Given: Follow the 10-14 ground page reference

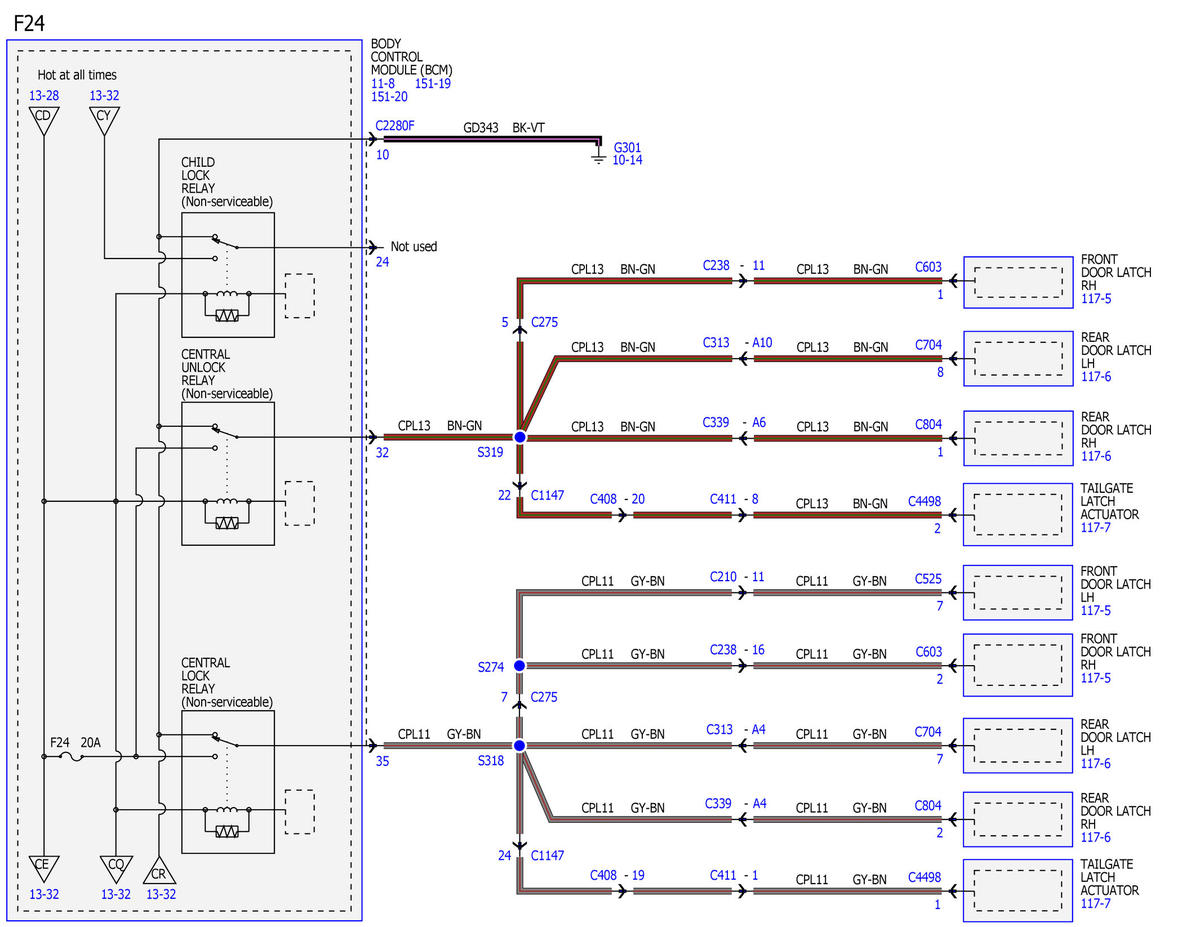Looking at the screenshot, I should tap(627, 160).
